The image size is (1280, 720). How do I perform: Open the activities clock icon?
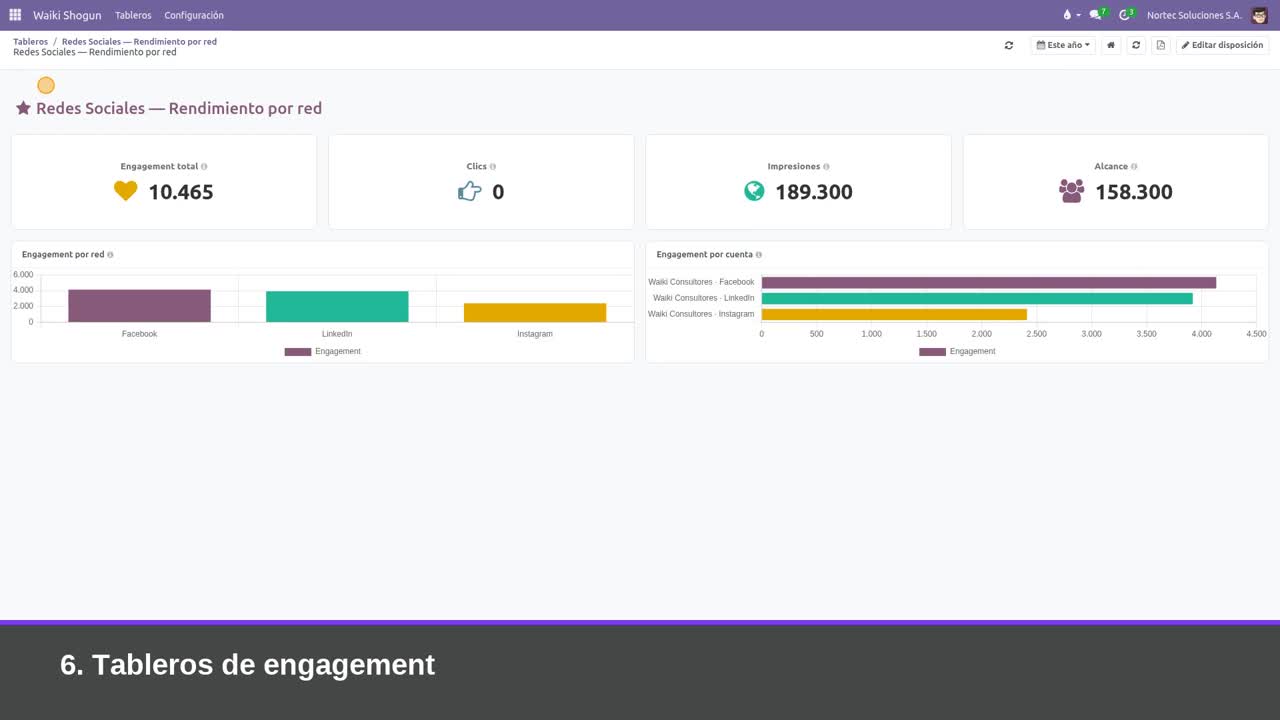click(x=1126, y=15)
